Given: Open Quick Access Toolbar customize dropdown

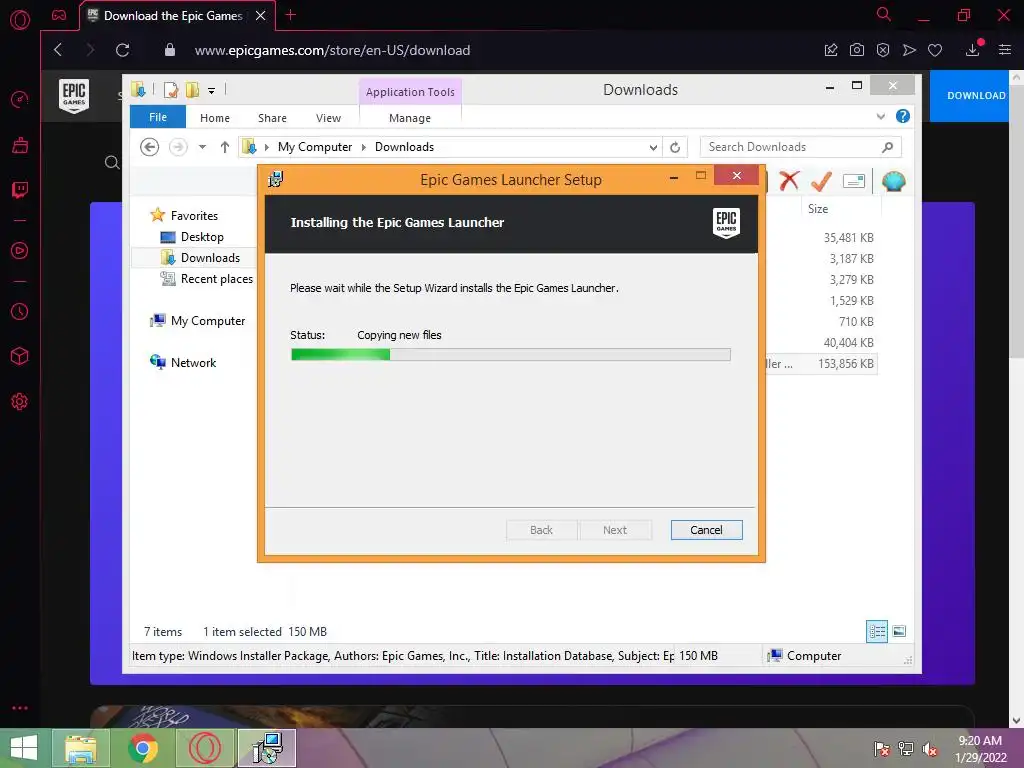Looking at the screenshot, I should click(x=212, y=91).
